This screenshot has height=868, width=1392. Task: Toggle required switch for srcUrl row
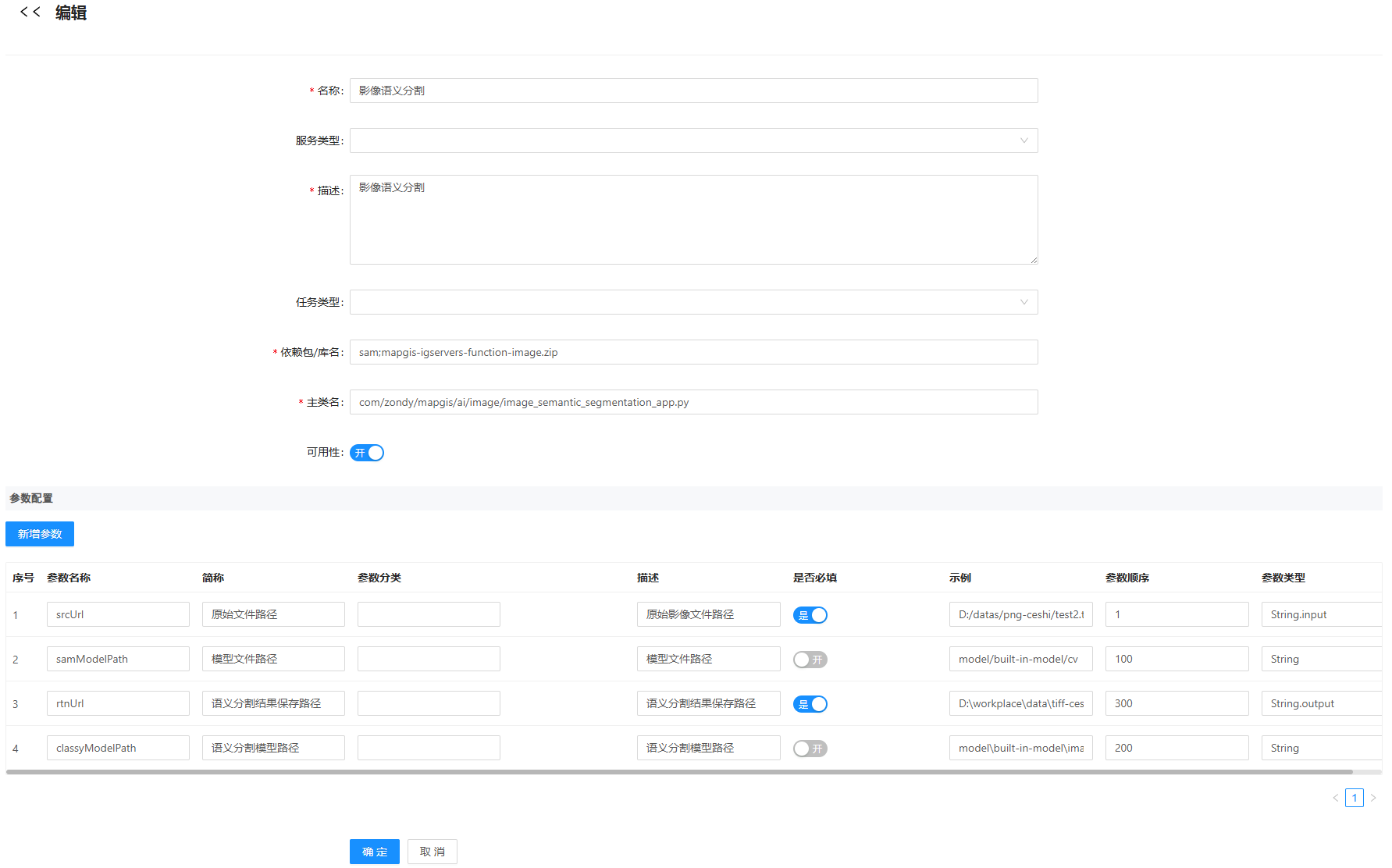(810, 615)
